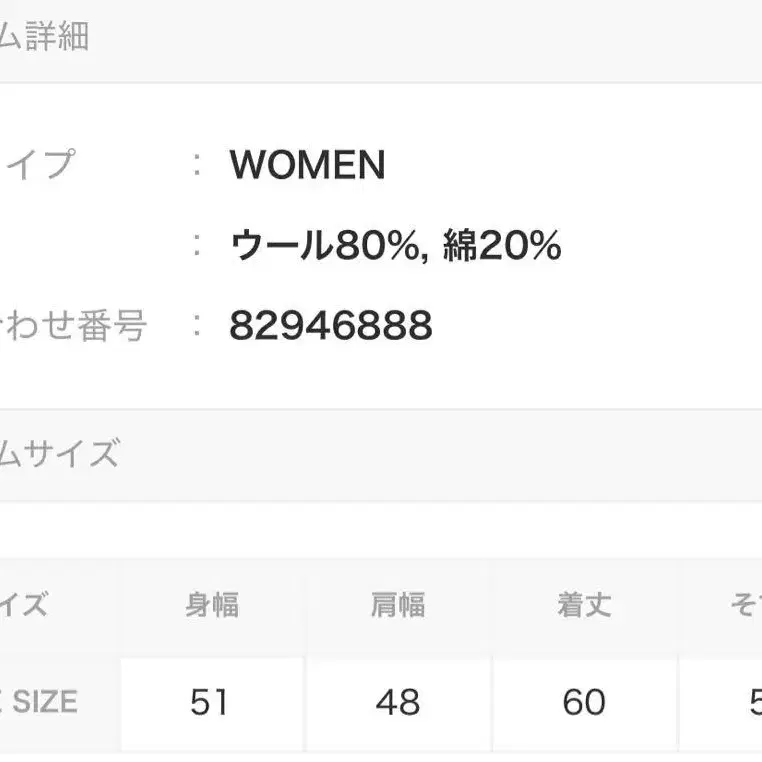Select the inquiry number 82946888
762x762 pixels.
(330, 325)
